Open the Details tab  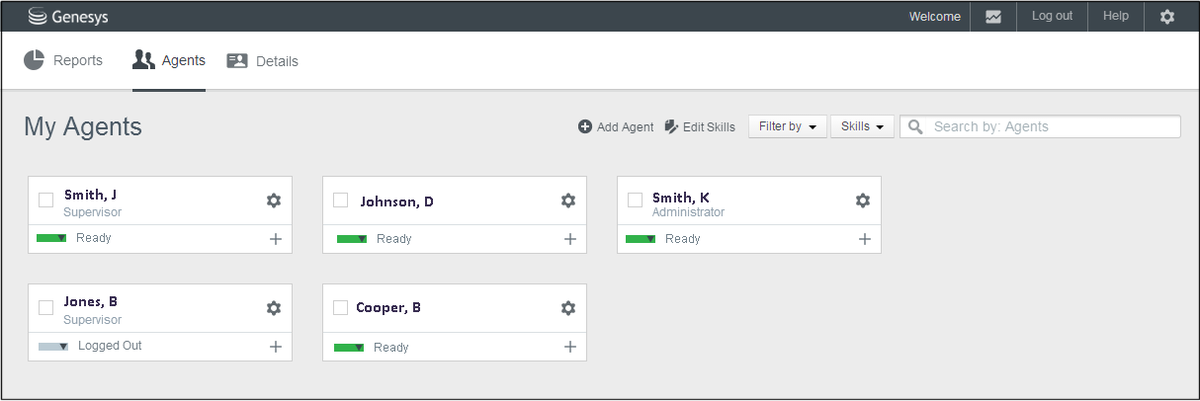coord(263,61)
